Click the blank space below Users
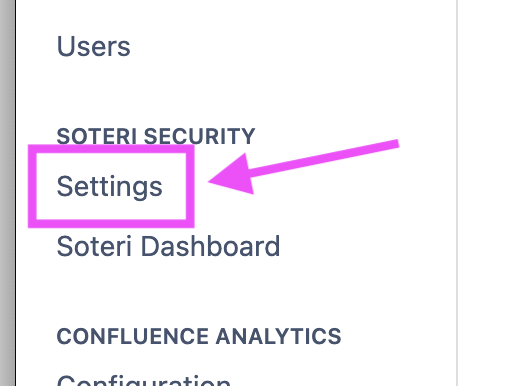The image size is (518, 386). (x=233, y=90)
